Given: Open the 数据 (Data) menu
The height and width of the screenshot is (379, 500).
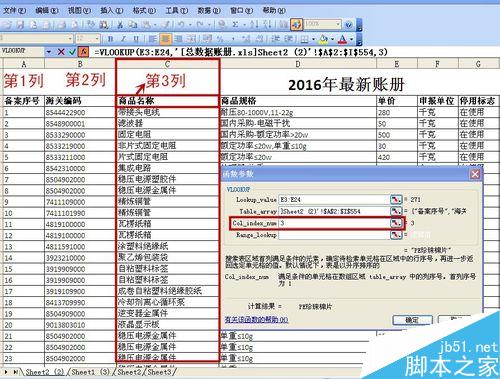Looking at the screenshot, I should pos(209,10).
